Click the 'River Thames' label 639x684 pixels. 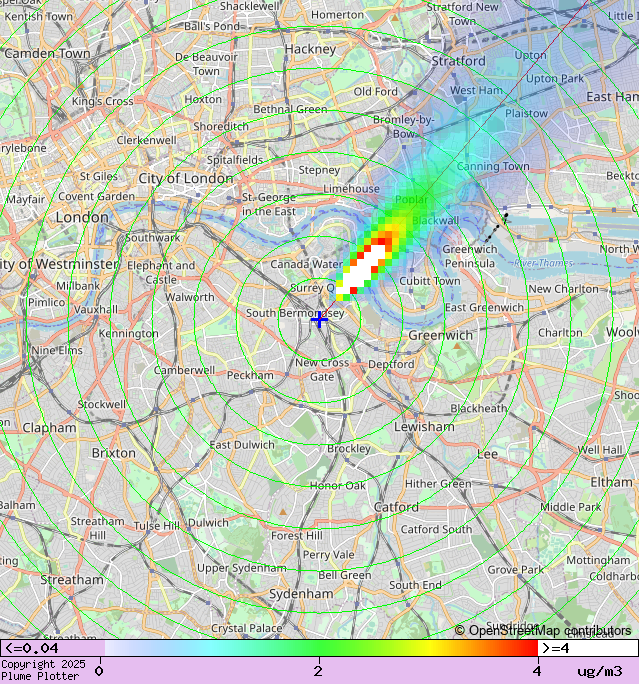[543, 263]
